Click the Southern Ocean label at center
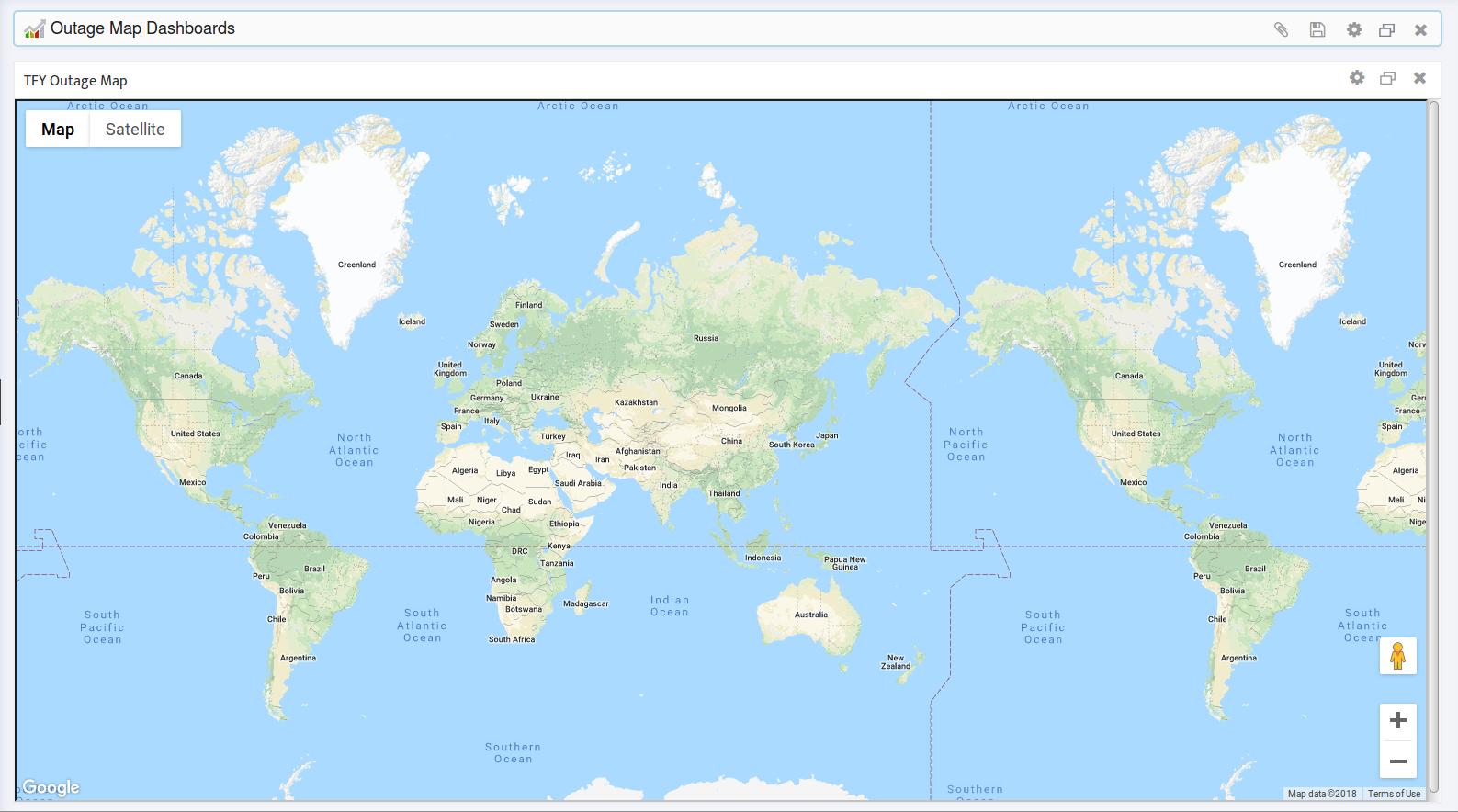 point(513,753)
